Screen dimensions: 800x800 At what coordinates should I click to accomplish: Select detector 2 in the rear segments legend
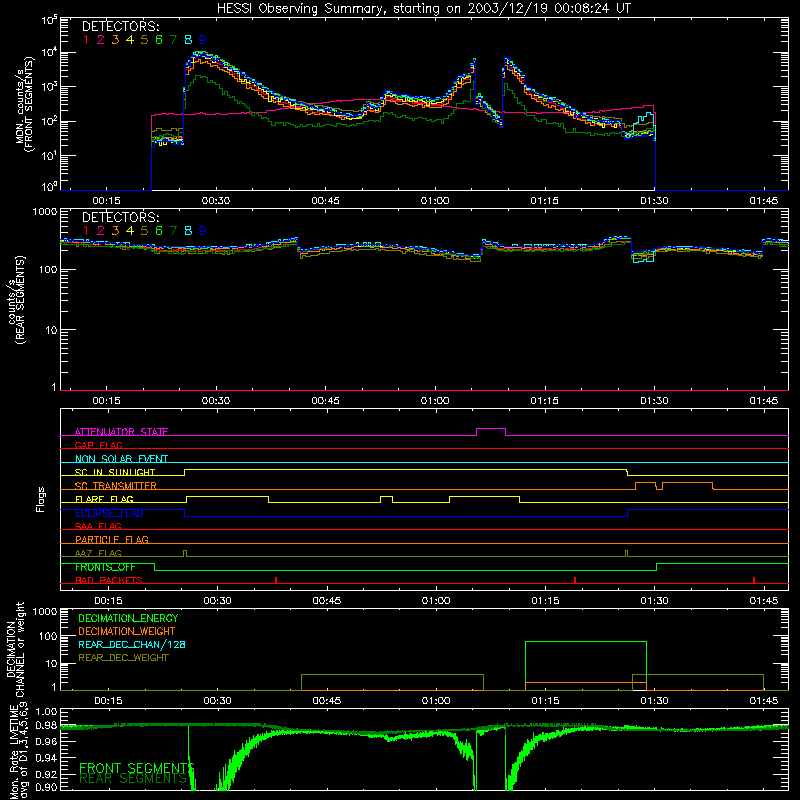(x=101, y=231)
